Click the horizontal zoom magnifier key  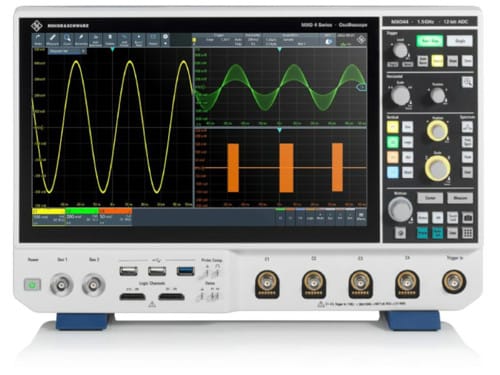(x=467, y=82)
